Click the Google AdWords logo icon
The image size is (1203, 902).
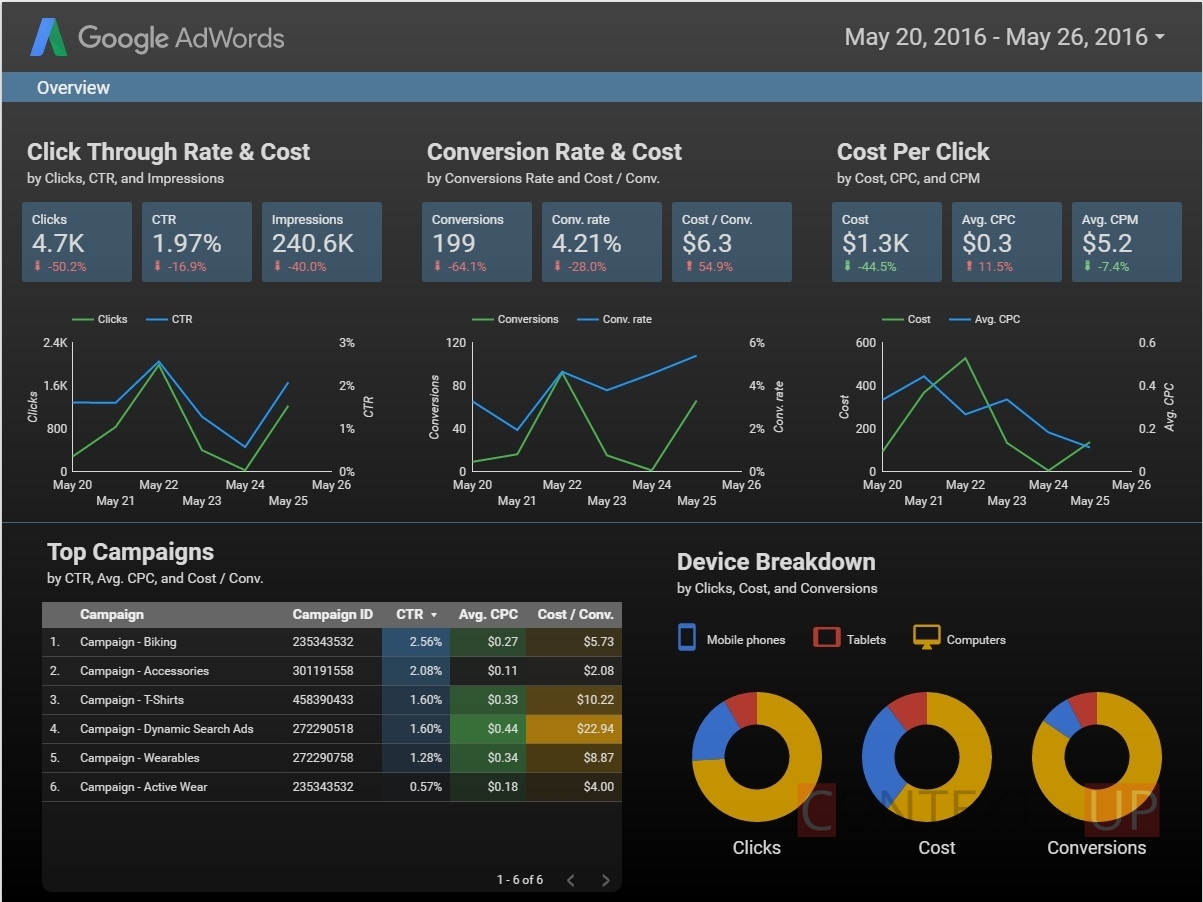[x=48, y=38]
